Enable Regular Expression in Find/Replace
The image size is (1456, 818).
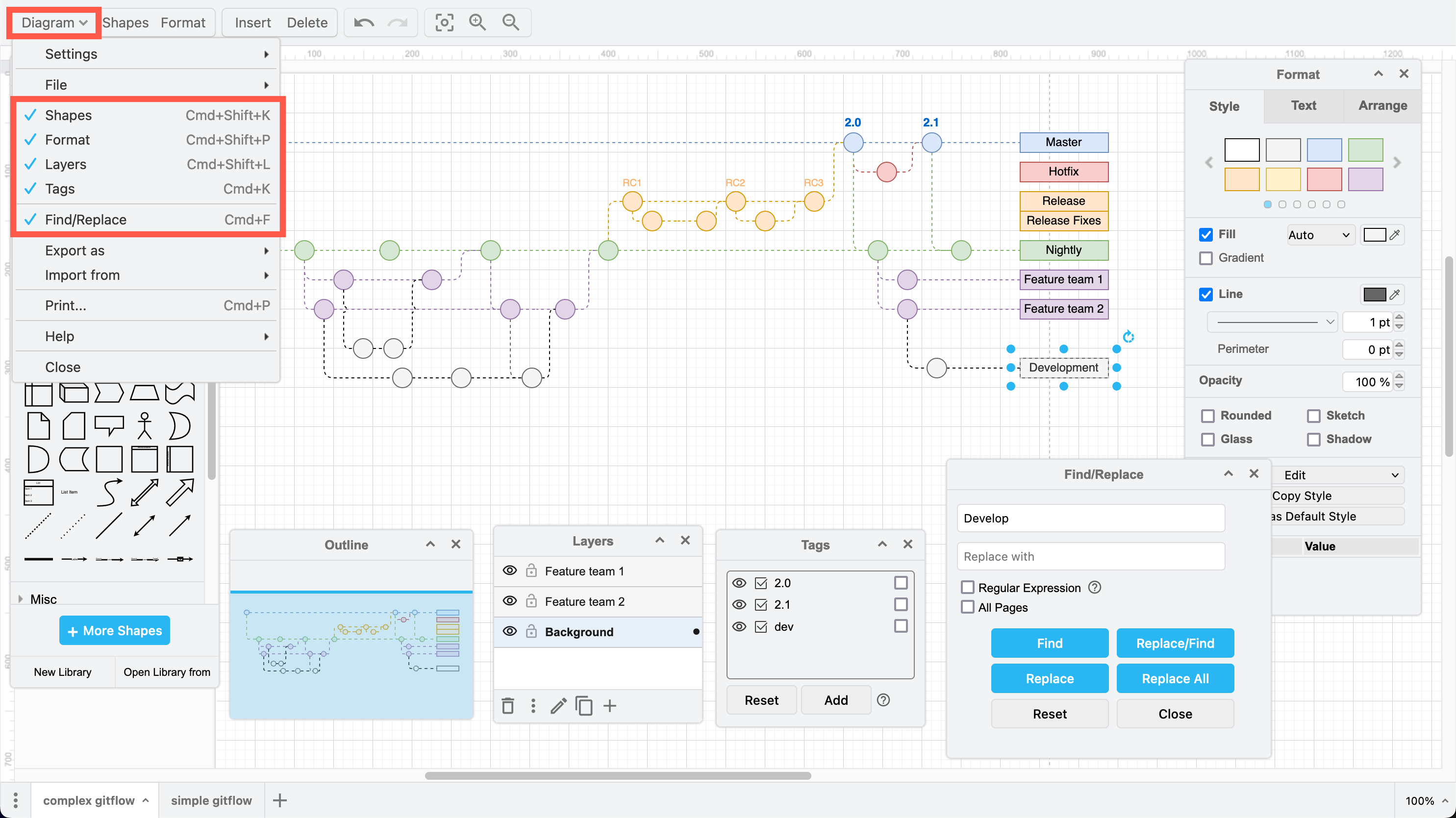(x=967, y=588)
